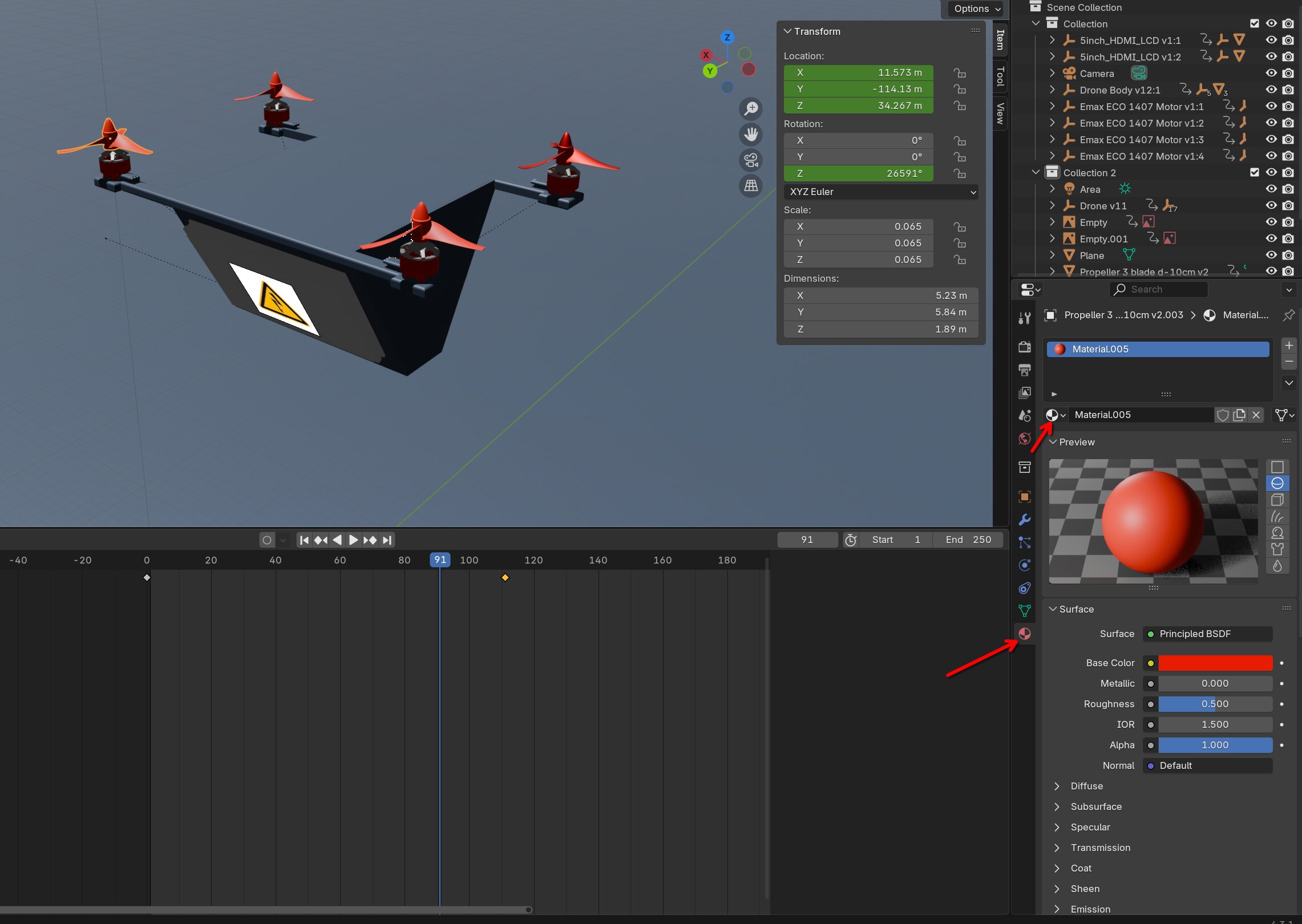1302x924 pixels.
Task: Switch to the Tool sidebar tab
Action: (x=1000, y=76)
